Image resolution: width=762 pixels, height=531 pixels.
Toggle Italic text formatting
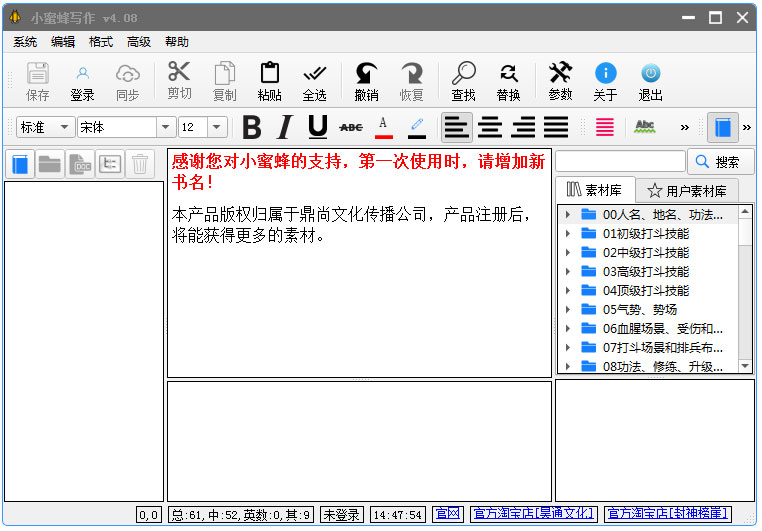(x=284, y=127)
